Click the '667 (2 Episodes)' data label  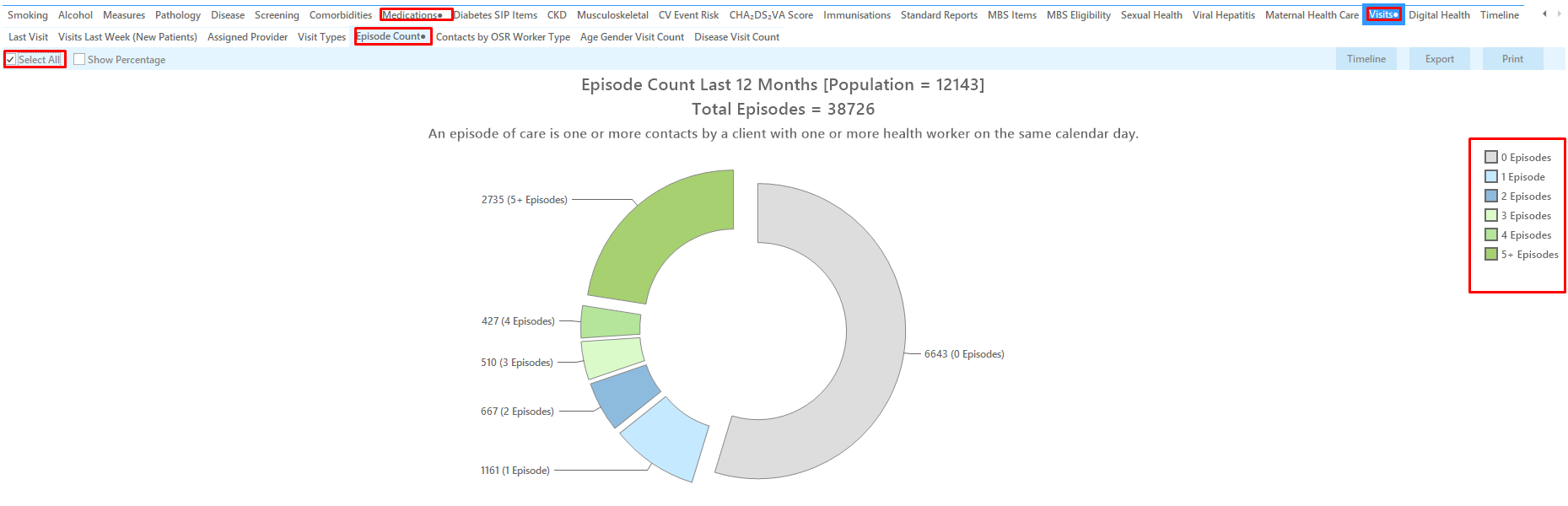pyautogui.click(x=517, y=412)
